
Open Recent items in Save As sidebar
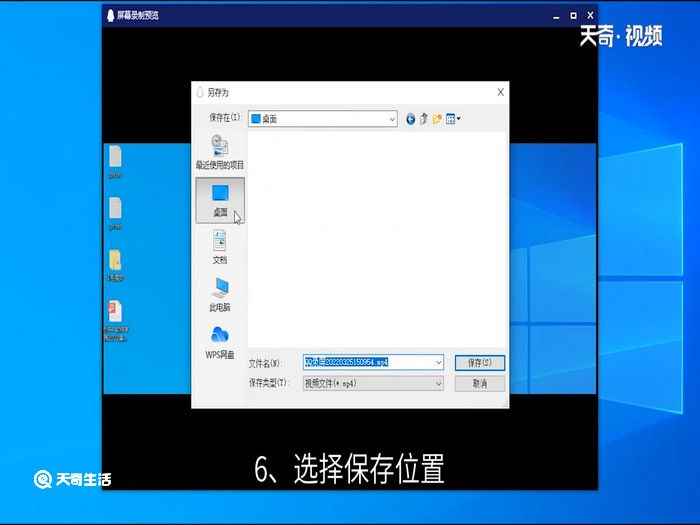pyautogui.click(x=220, y=152)
